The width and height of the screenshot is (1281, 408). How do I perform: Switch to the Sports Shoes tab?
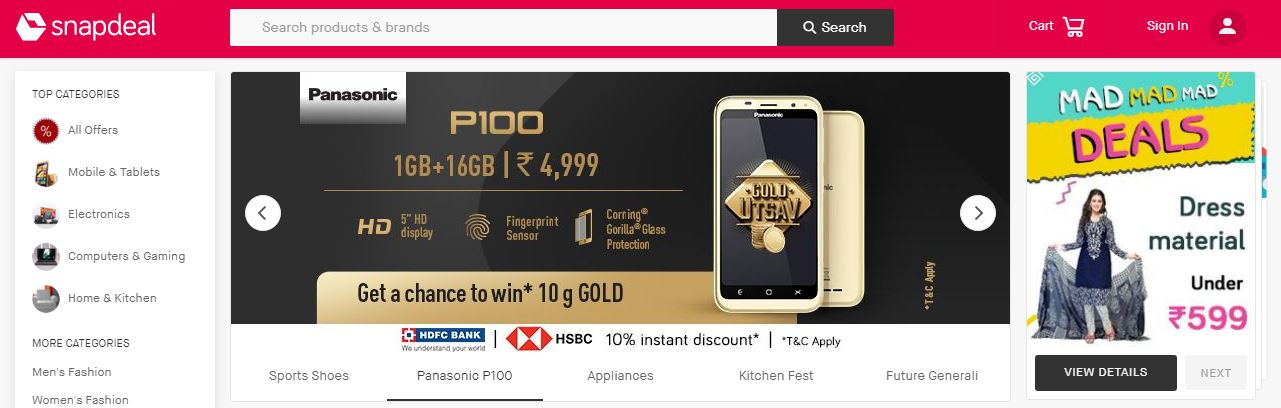pyautogui.click(x=309, y=376)
